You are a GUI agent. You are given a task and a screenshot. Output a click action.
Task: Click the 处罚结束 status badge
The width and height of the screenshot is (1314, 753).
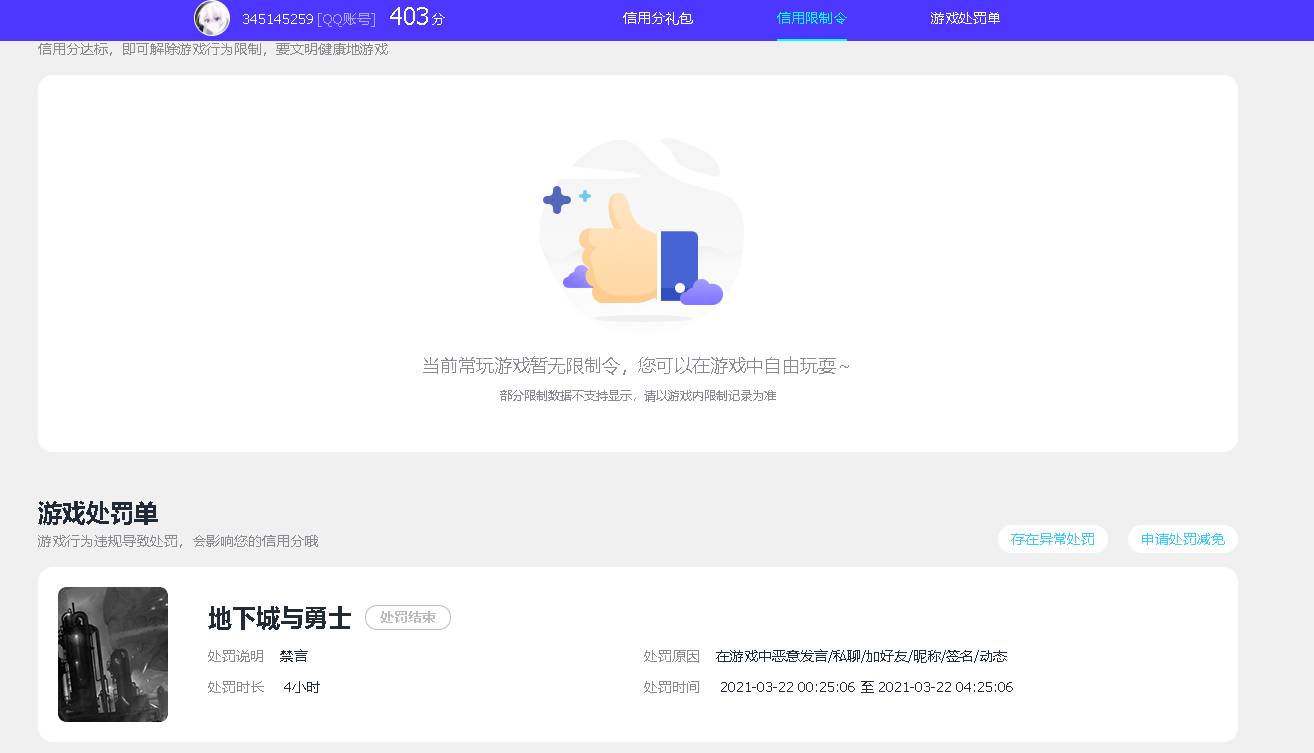click(408, 617)
